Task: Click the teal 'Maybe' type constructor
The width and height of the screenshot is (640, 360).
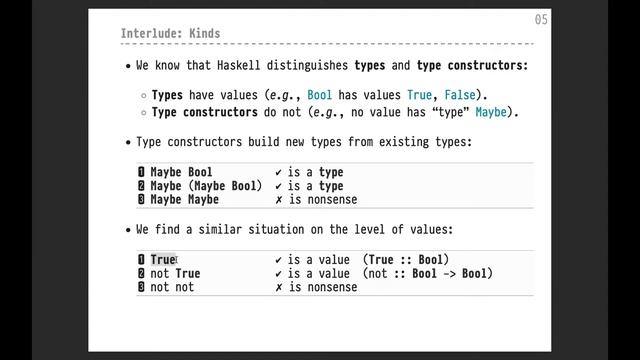Action: [x=491, y=112]
